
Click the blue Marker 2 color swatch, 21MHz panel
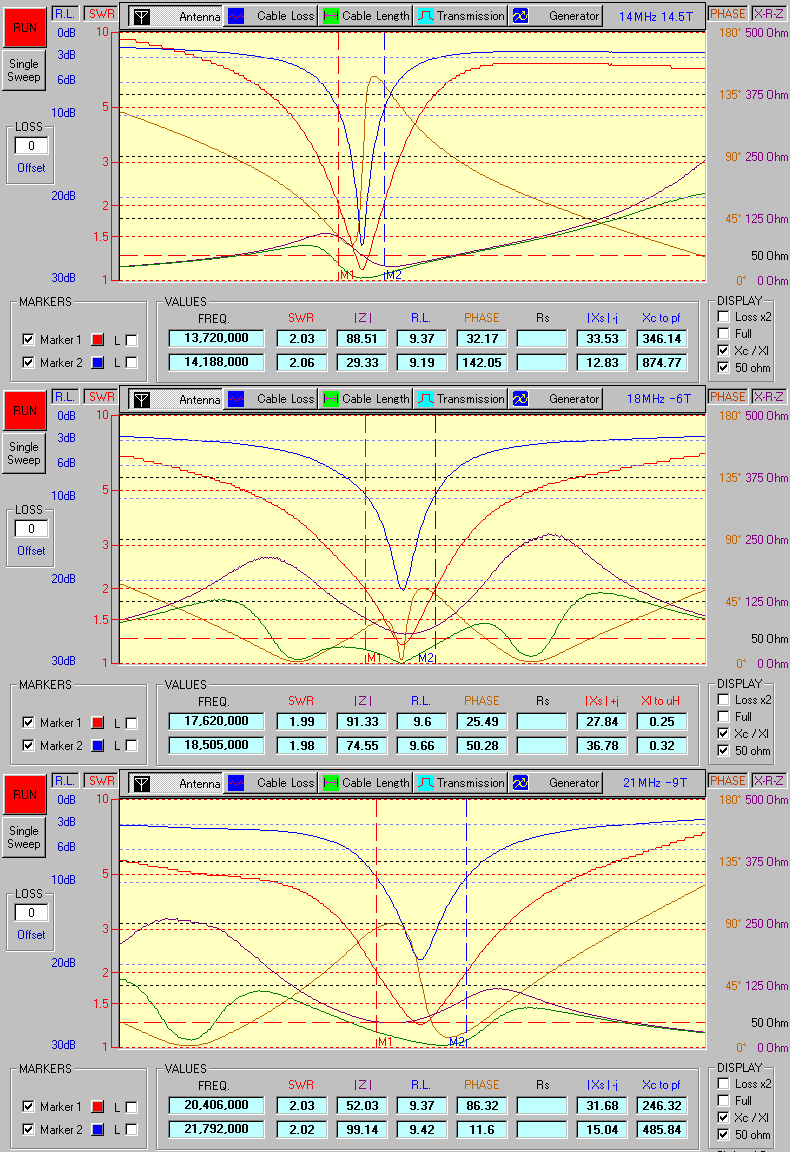98,1130
